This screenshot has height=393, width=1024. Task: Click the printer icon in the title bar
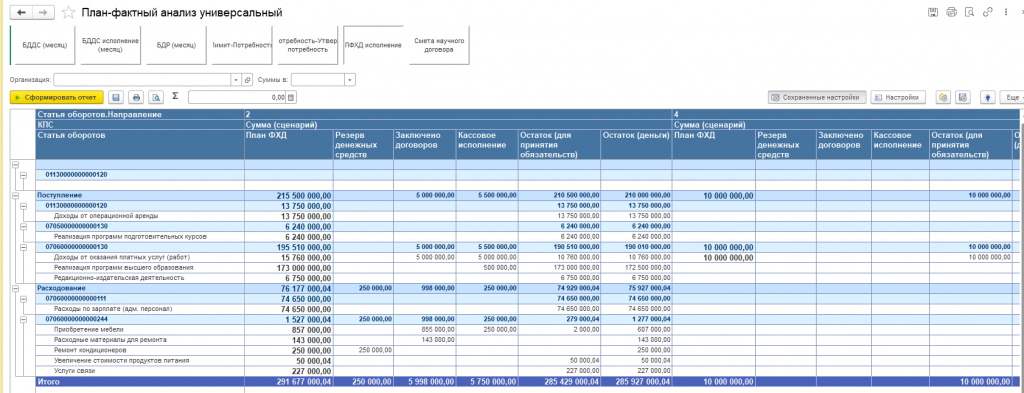point(952,12)
